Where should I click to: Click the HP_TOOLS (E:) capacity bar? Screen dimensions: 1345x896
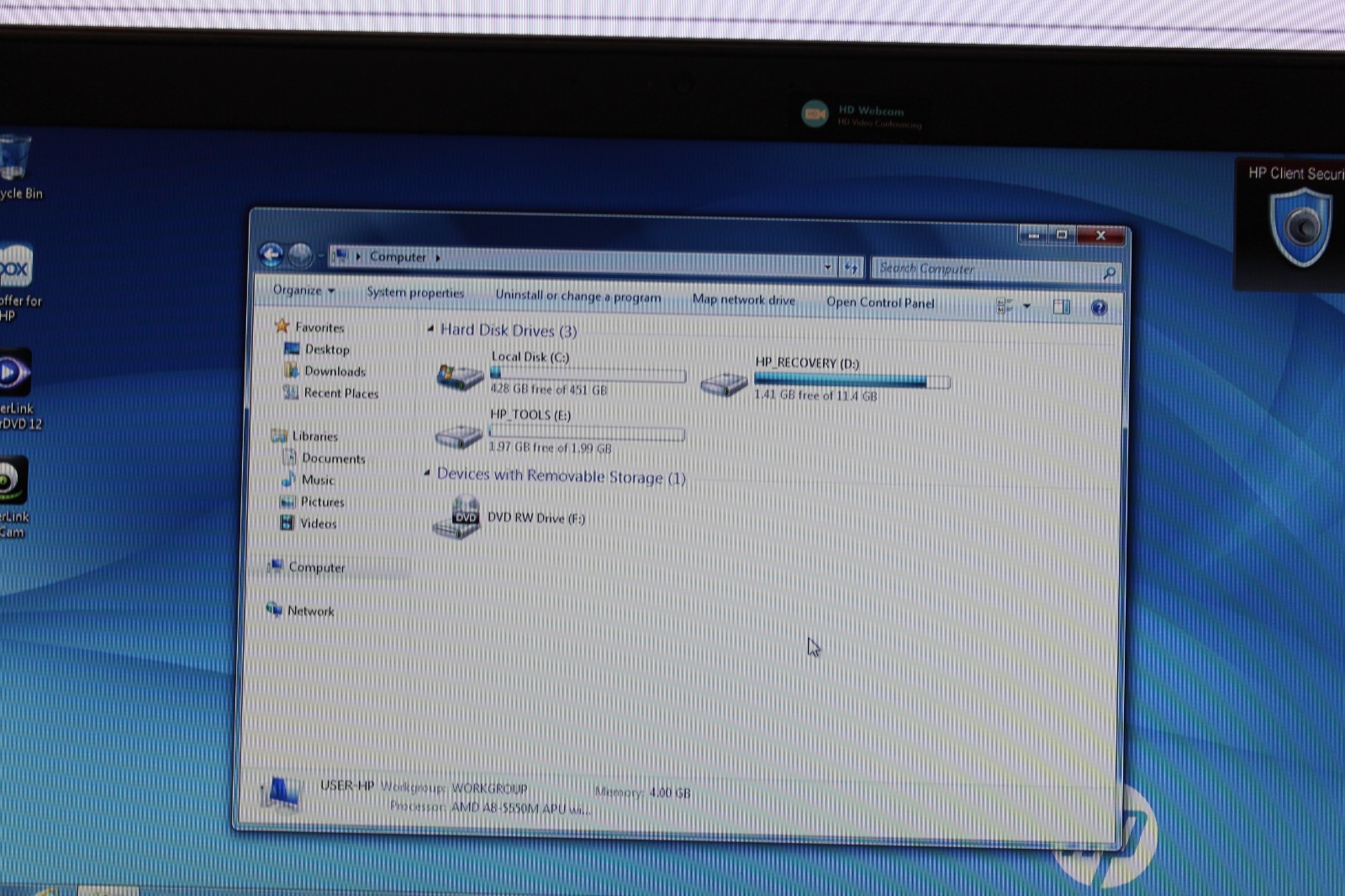click(587, 433)
